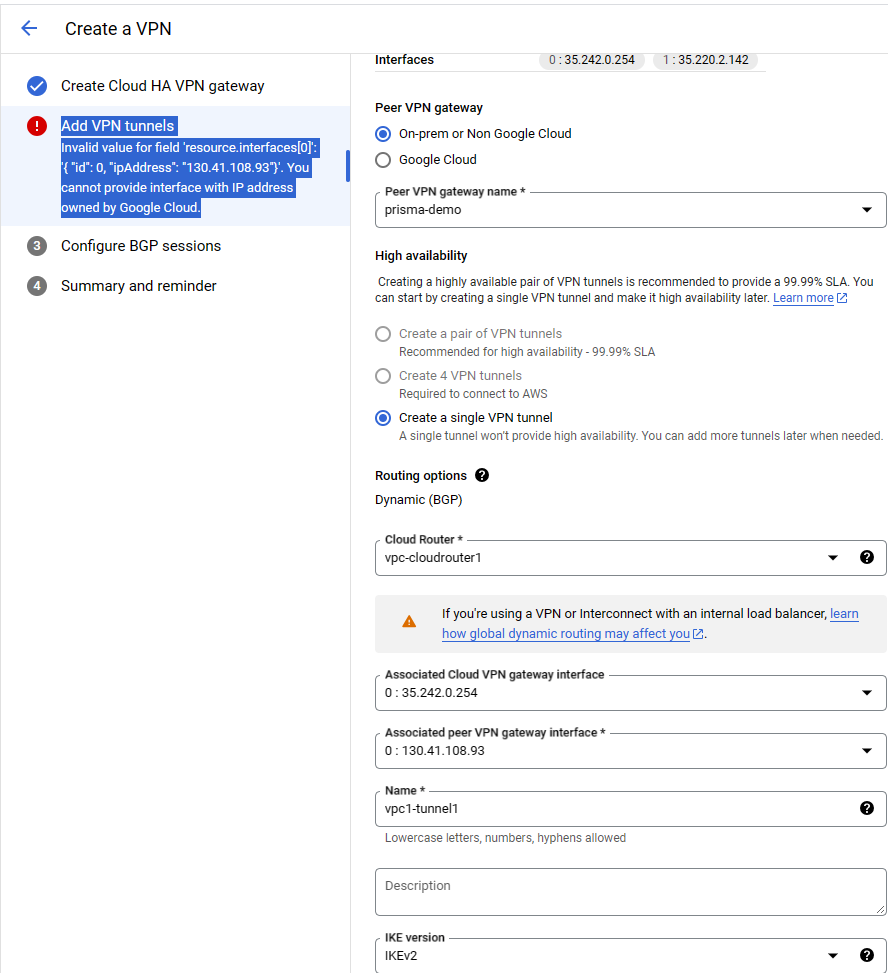
Task: Click the Description text area
Action: coord(630,891)
